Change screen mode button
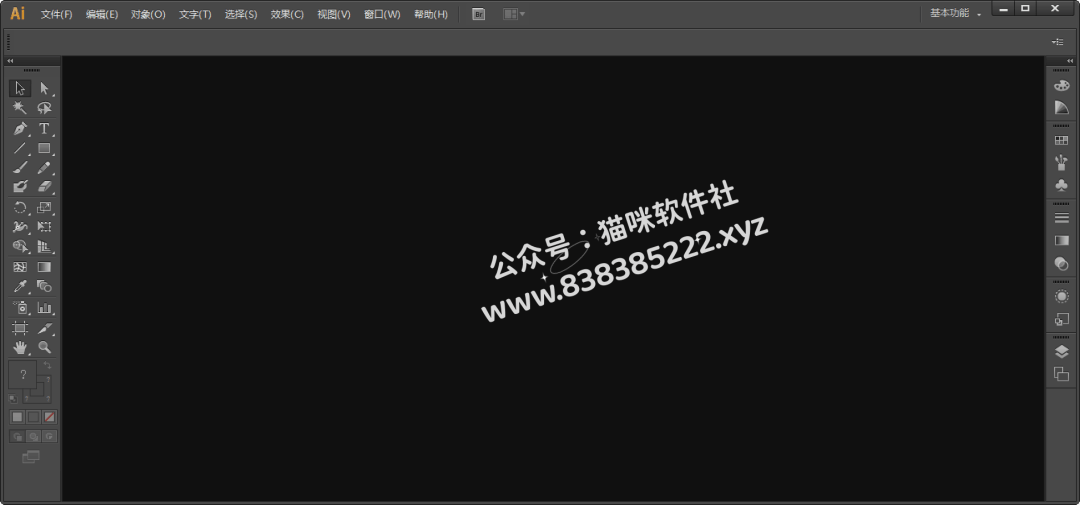1080x505 pixels. coord(31,457)
